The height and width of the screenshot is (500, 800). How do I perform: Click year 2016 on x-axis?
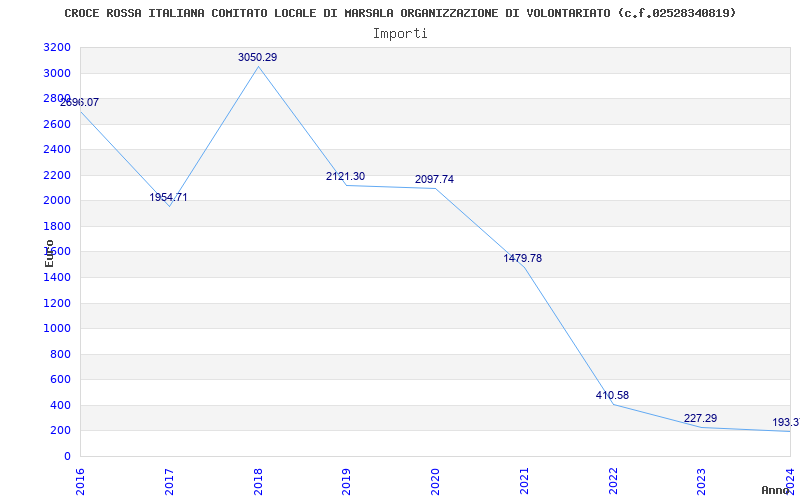click(81, 482)
